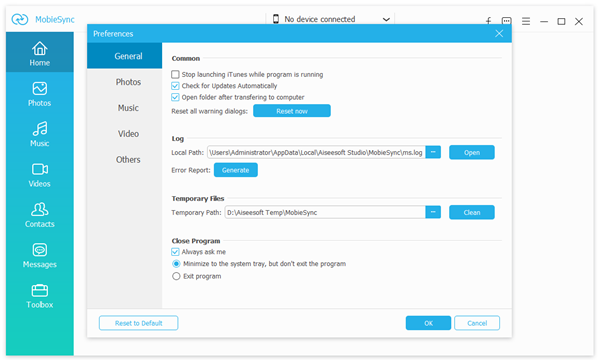This screenshot has width=600, height=362.
Task: Browse for temporary path folder
Action: [433, 212]
